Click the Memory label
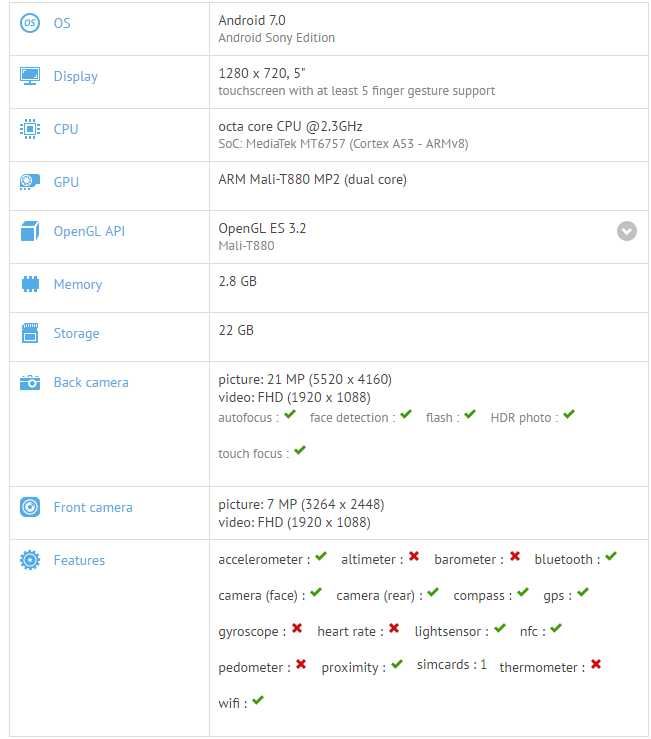 click(x=78, y=285)
